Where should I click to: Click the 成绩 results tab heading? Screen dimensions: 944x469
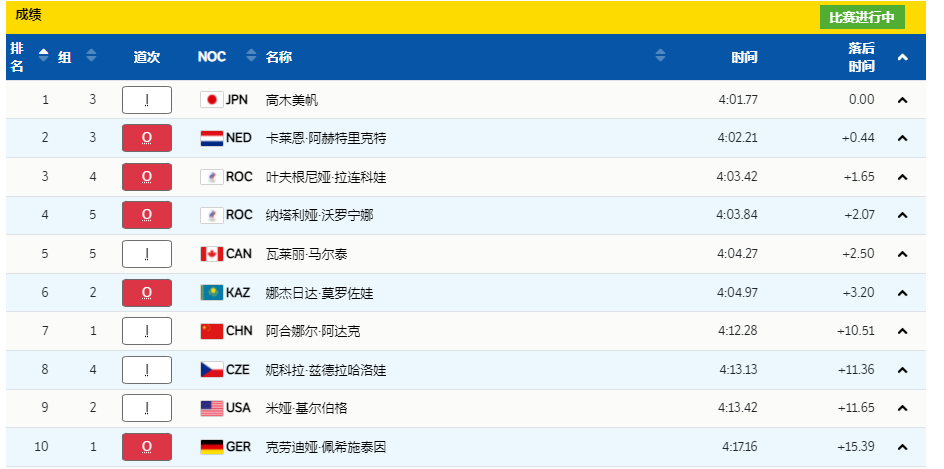[x=28, y=15]
